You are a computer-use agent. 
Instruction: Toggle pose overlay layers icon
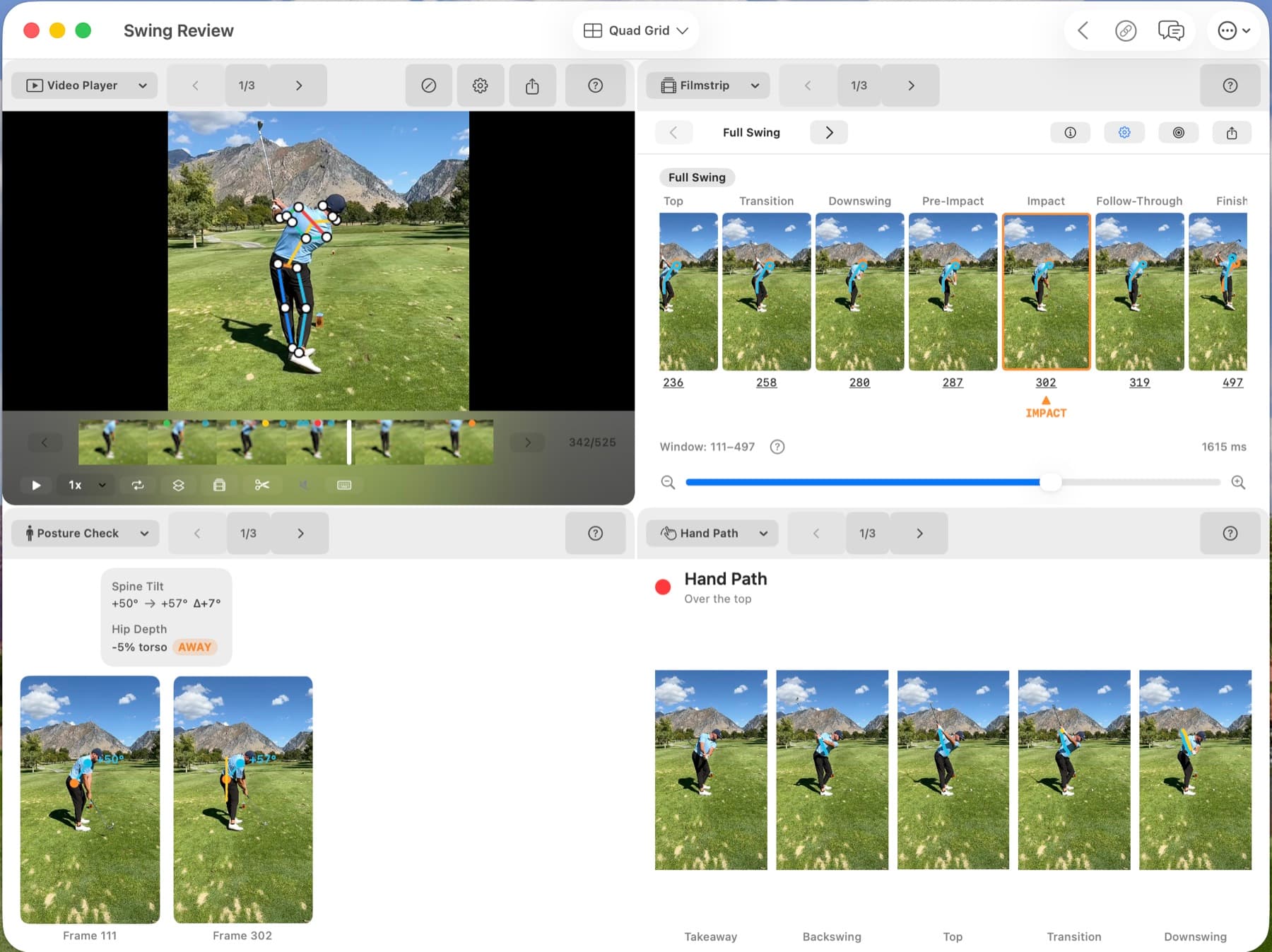coord(178,485)
